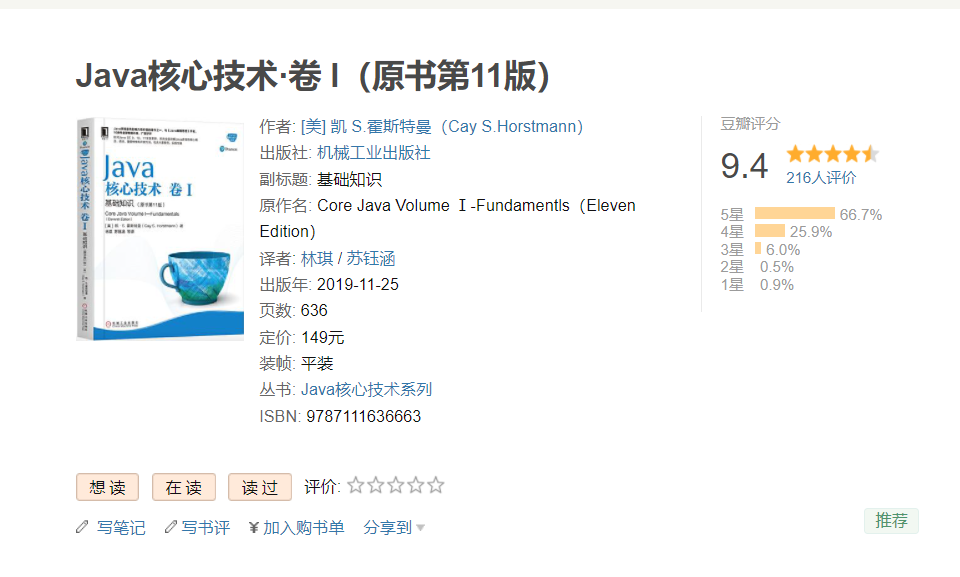
Task: Click the orange average-rating stars next to 9.4
Action: [x=833, y=154]
